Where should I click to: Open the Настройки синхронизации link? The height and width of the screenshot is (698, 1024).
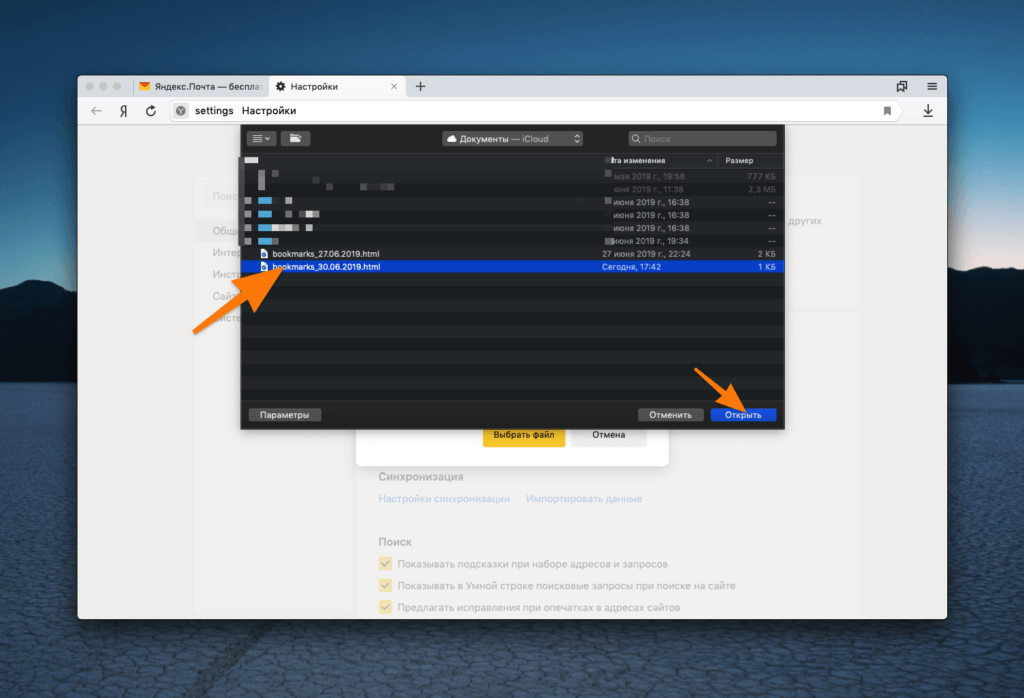click(444, 499)
